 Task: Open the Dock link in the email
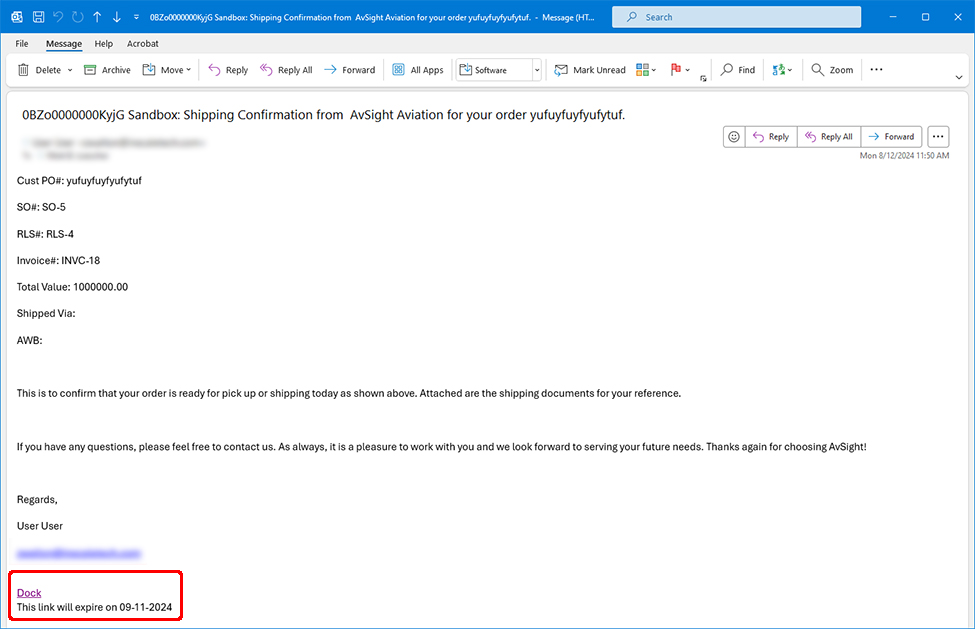click(29, 592)
